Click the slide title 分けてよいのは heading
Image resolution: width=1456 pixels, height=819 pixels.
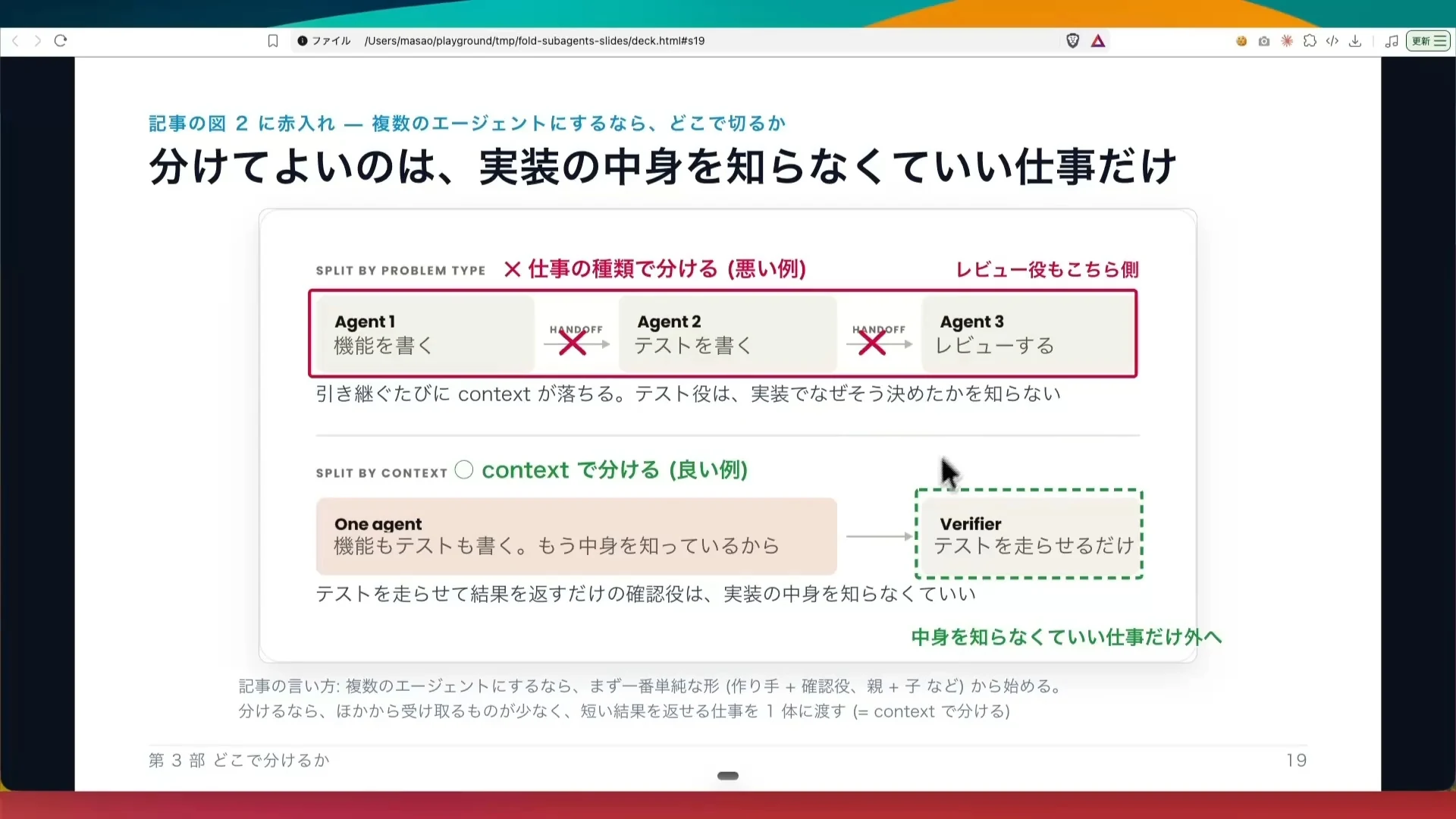662,167
